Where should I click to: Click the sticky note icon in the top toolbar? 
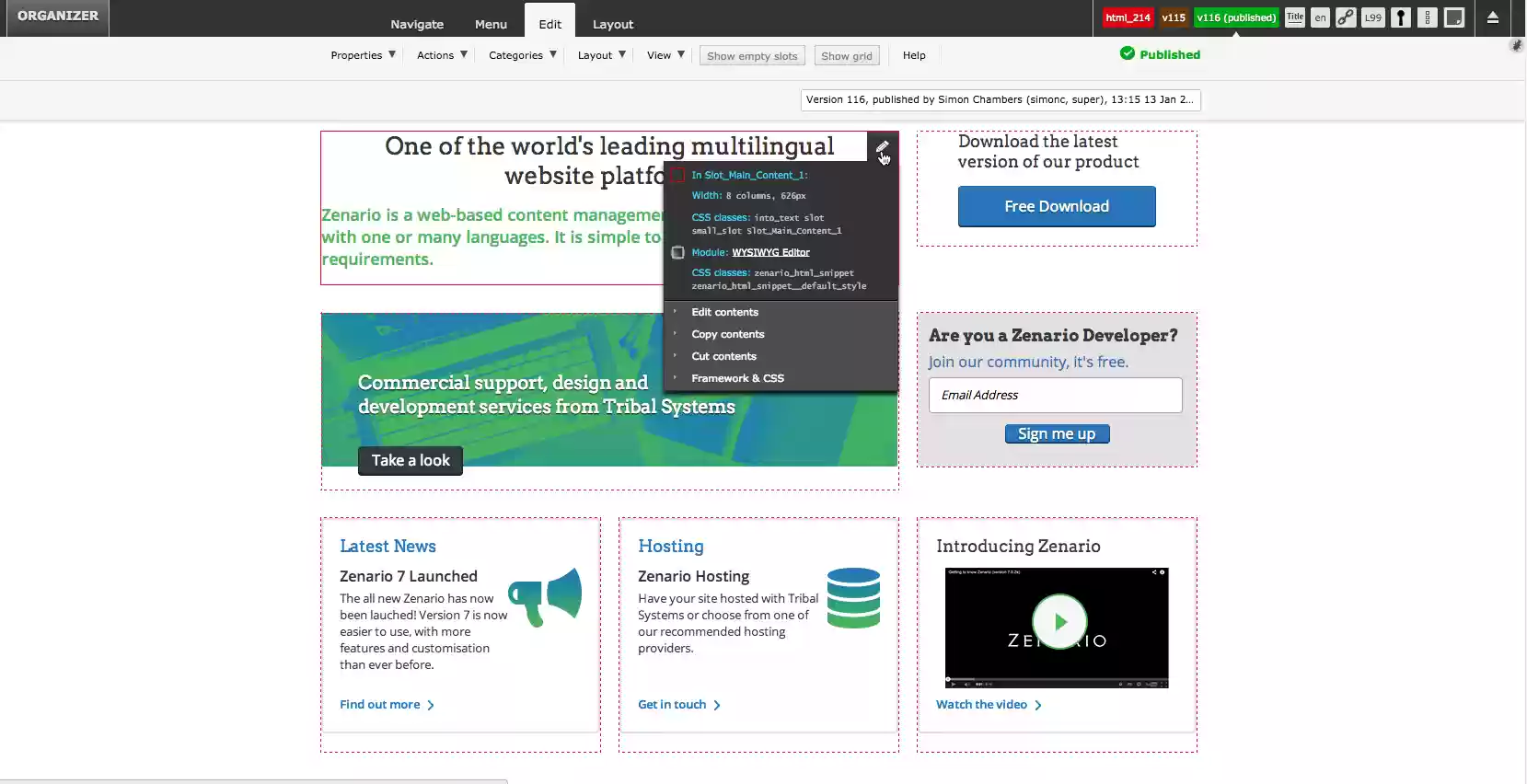[1454, 17]
